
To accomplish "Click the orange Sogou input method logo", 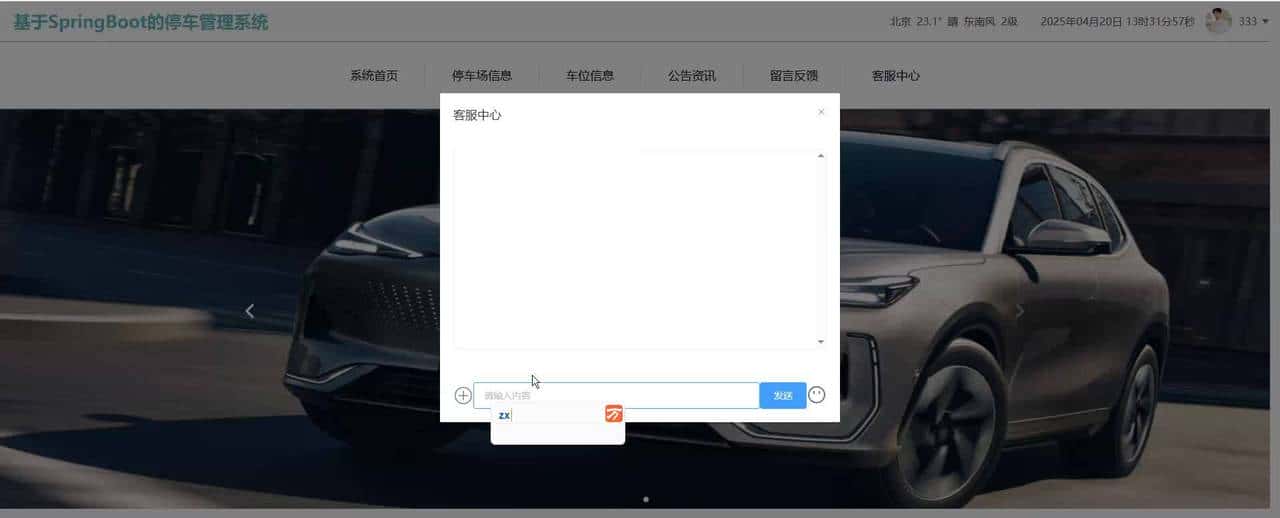I will [x=614, y=414].
